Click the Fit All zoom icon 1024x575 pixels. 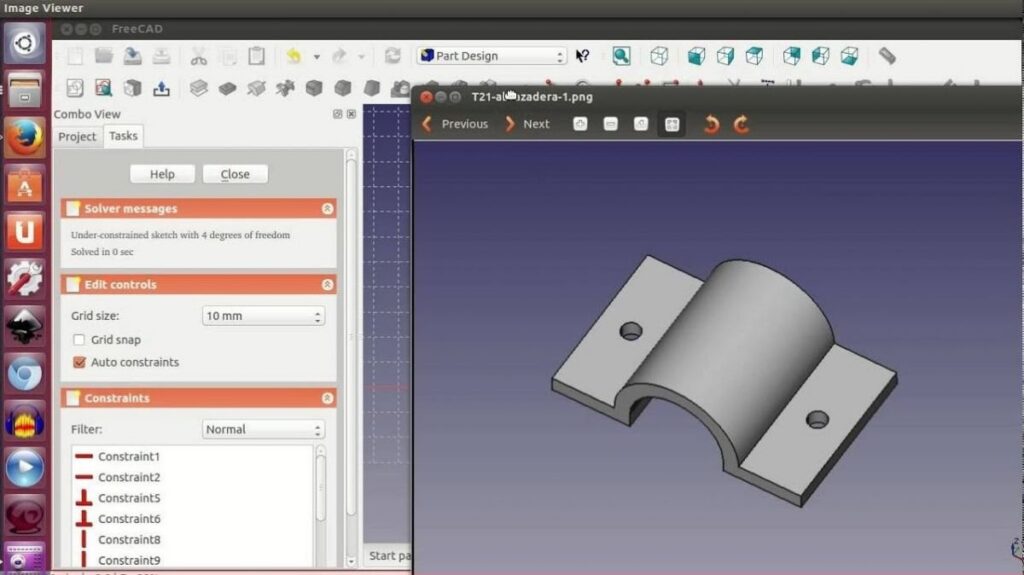pos(621,56)
